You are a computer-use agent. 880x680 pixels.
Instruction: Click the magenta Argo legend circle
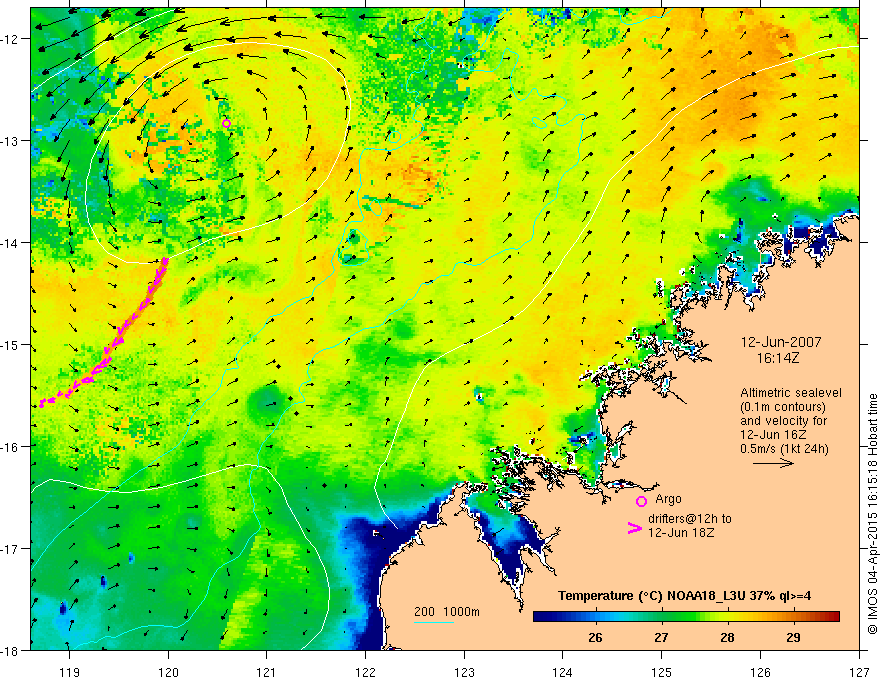pyautogui.click(x=641, y=501)
